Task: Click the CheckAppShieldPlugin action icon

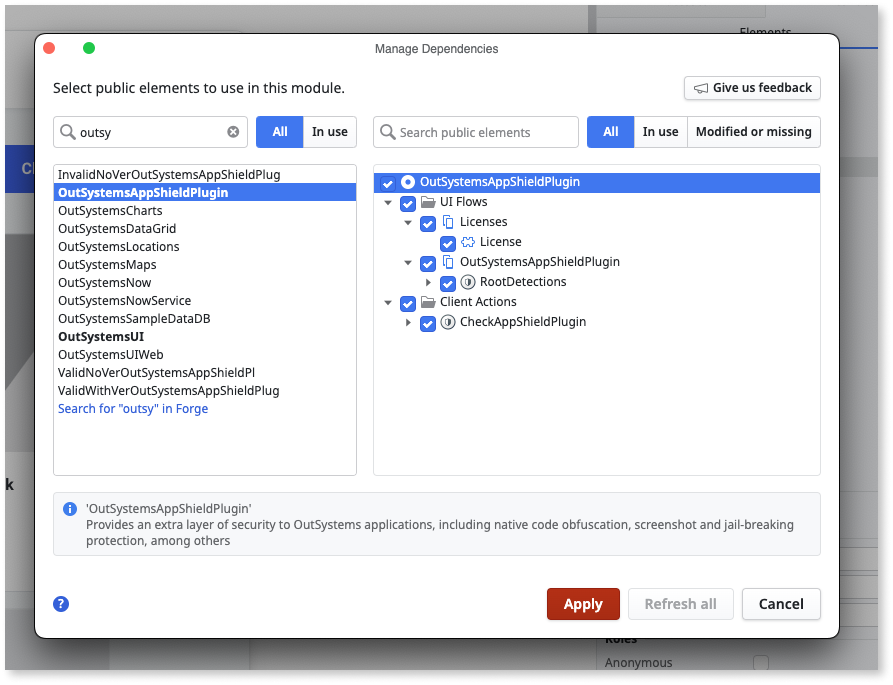Action: 447,323
